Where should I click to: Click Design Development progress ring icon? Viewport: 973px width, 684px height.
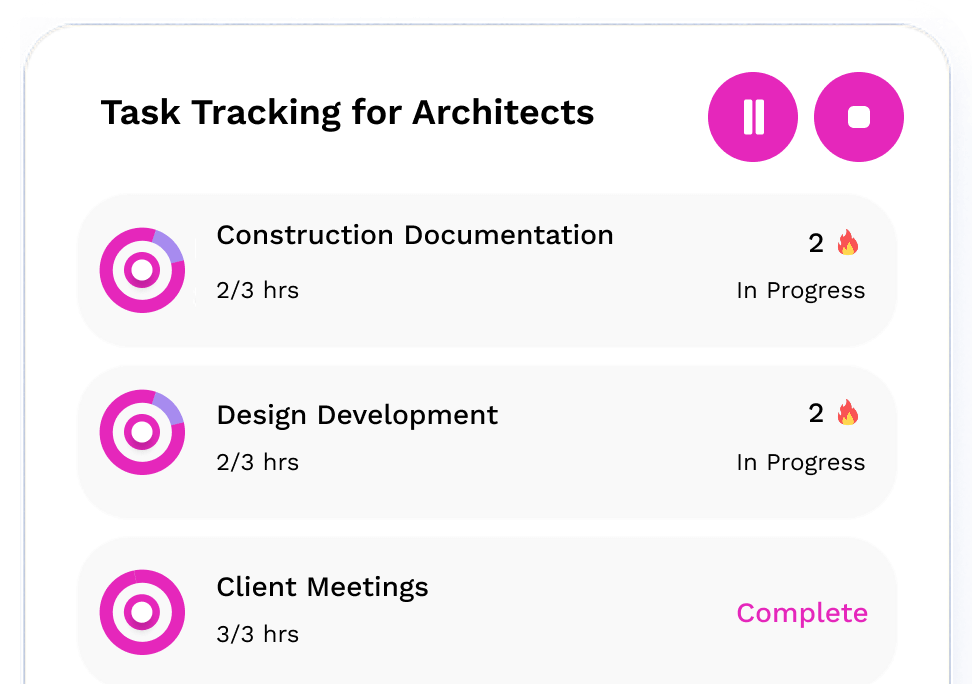142,432
